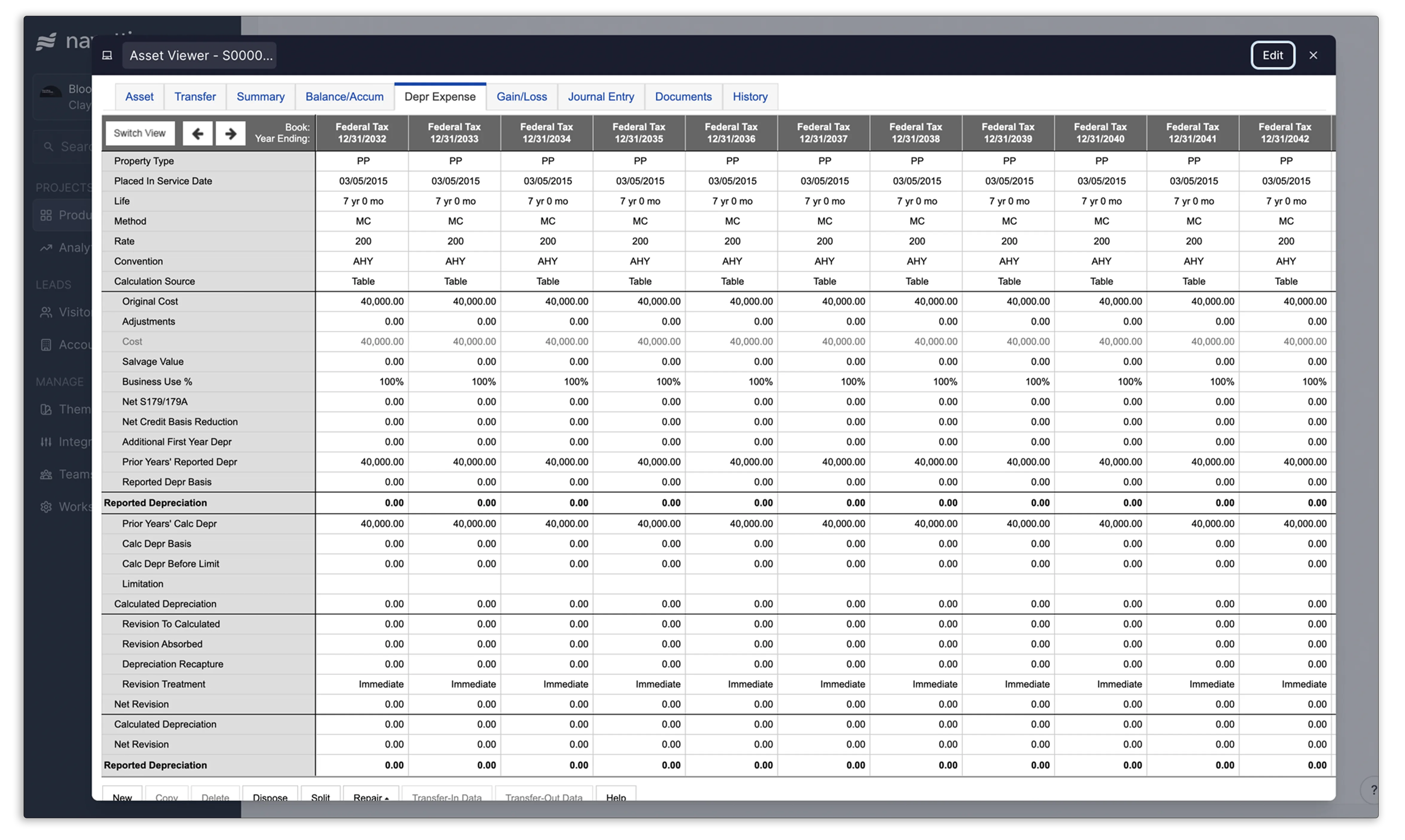
Task: Open the Journal Entry tab
Action: (x=601, y=97)
